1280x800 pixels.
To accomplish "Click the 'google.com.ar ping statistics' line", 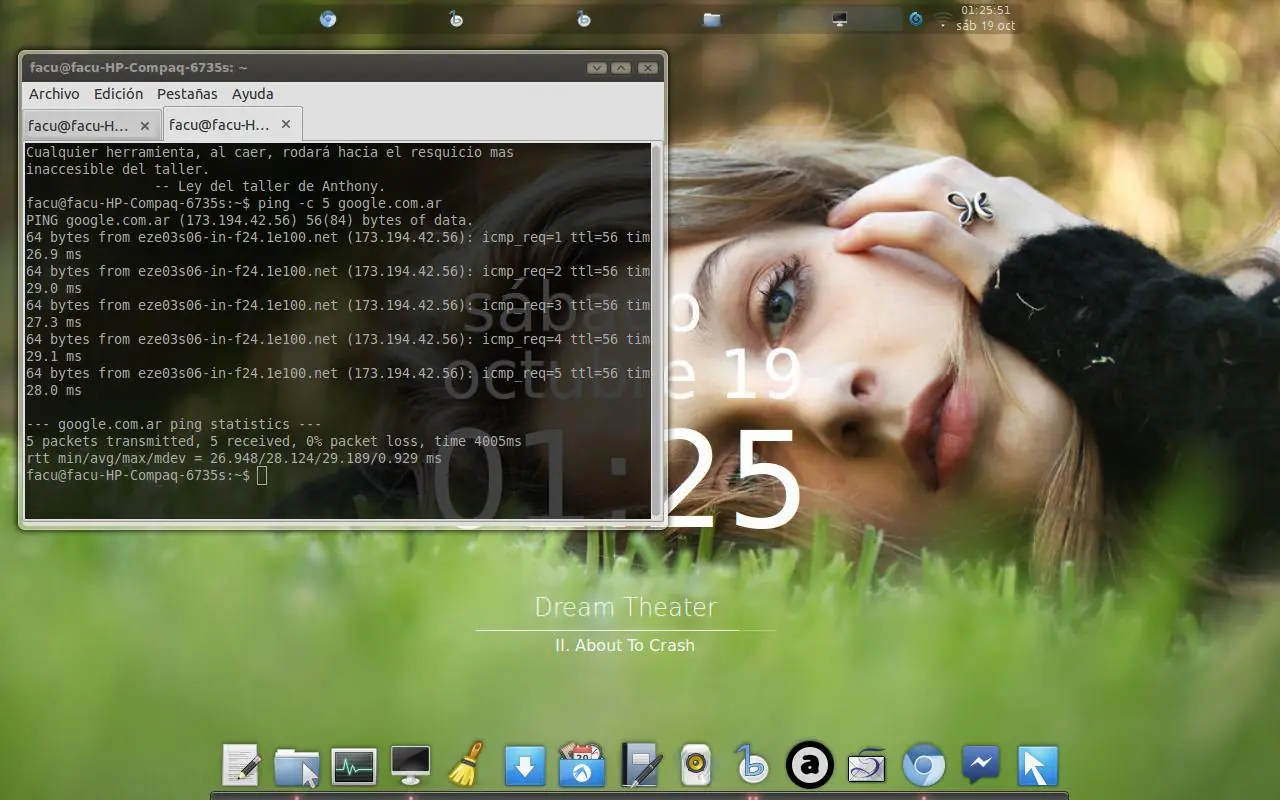I will click(174, 424).
